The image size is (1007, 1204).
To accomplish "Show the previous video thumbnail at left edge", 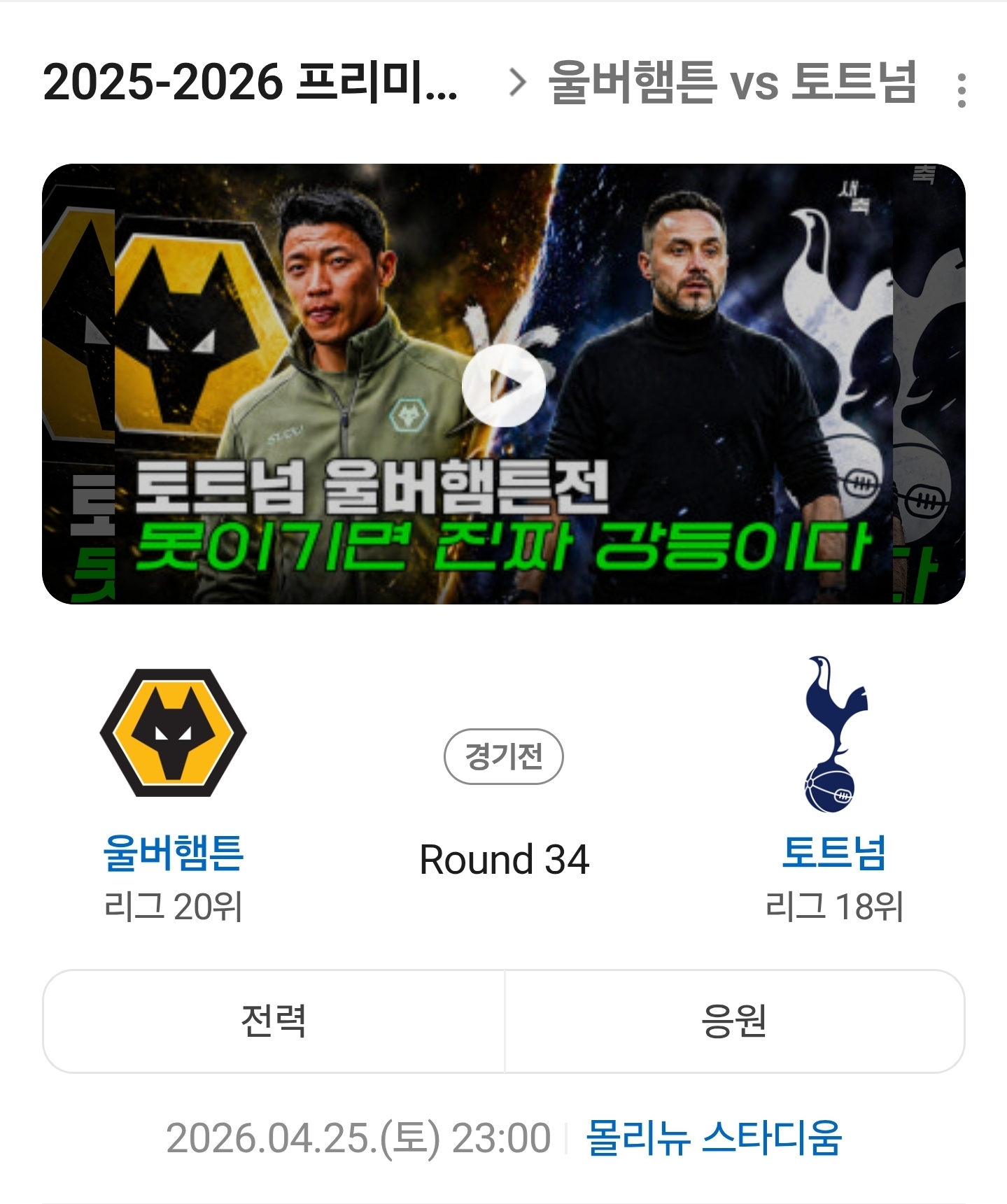I will pyautogui.click(x=78, y=384).
